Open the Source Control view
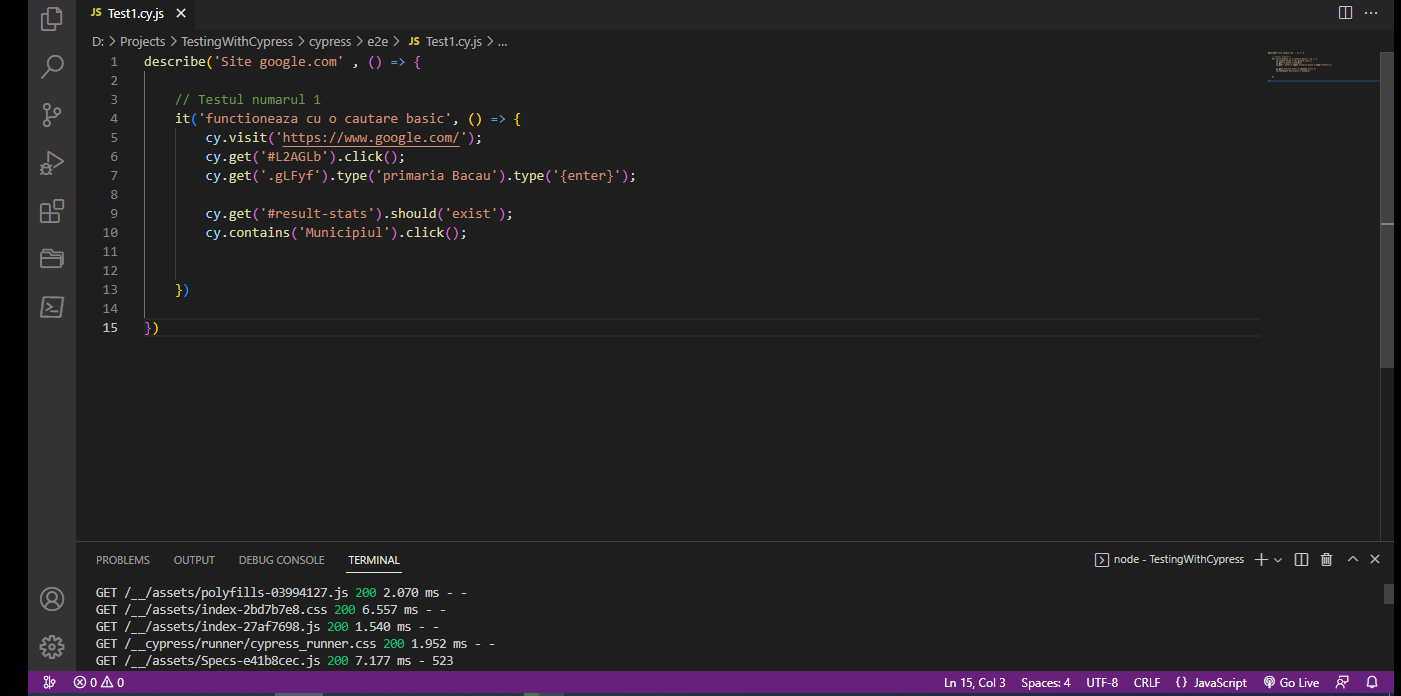Viewport: 1401px width, 696px height. (x=51, y=114)
